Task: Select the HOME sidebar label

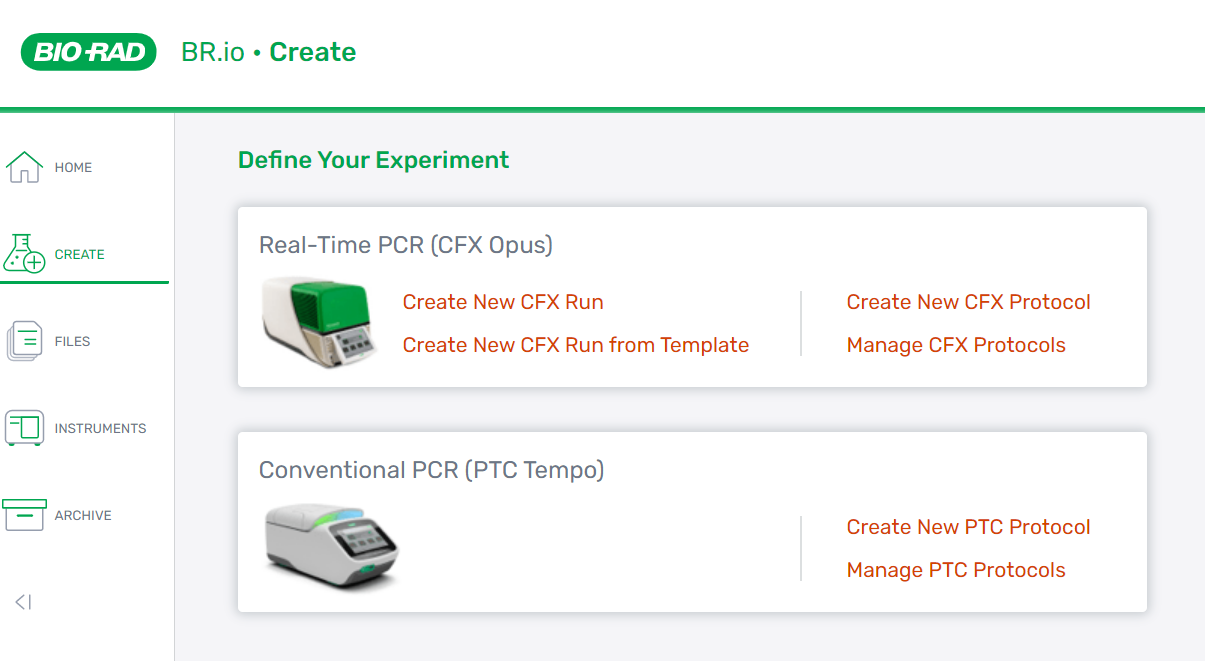Action: [74, 167]
